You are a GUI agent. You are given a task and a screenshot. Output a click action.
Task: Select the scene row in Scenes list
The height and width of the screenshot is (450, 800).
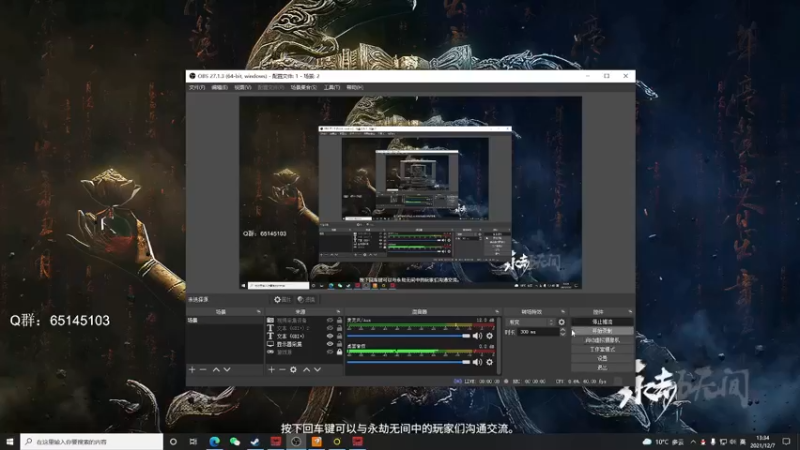225,320
